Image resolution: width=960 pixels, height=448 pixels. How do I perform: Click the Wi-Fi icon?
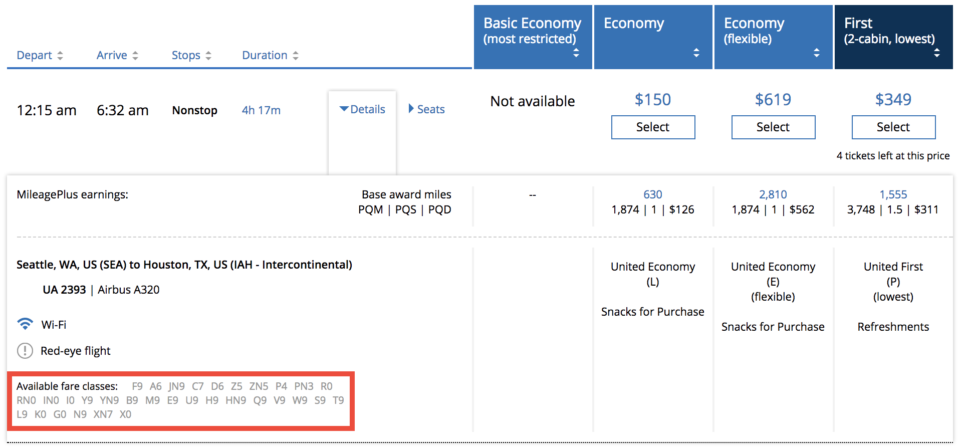point(25,324)
